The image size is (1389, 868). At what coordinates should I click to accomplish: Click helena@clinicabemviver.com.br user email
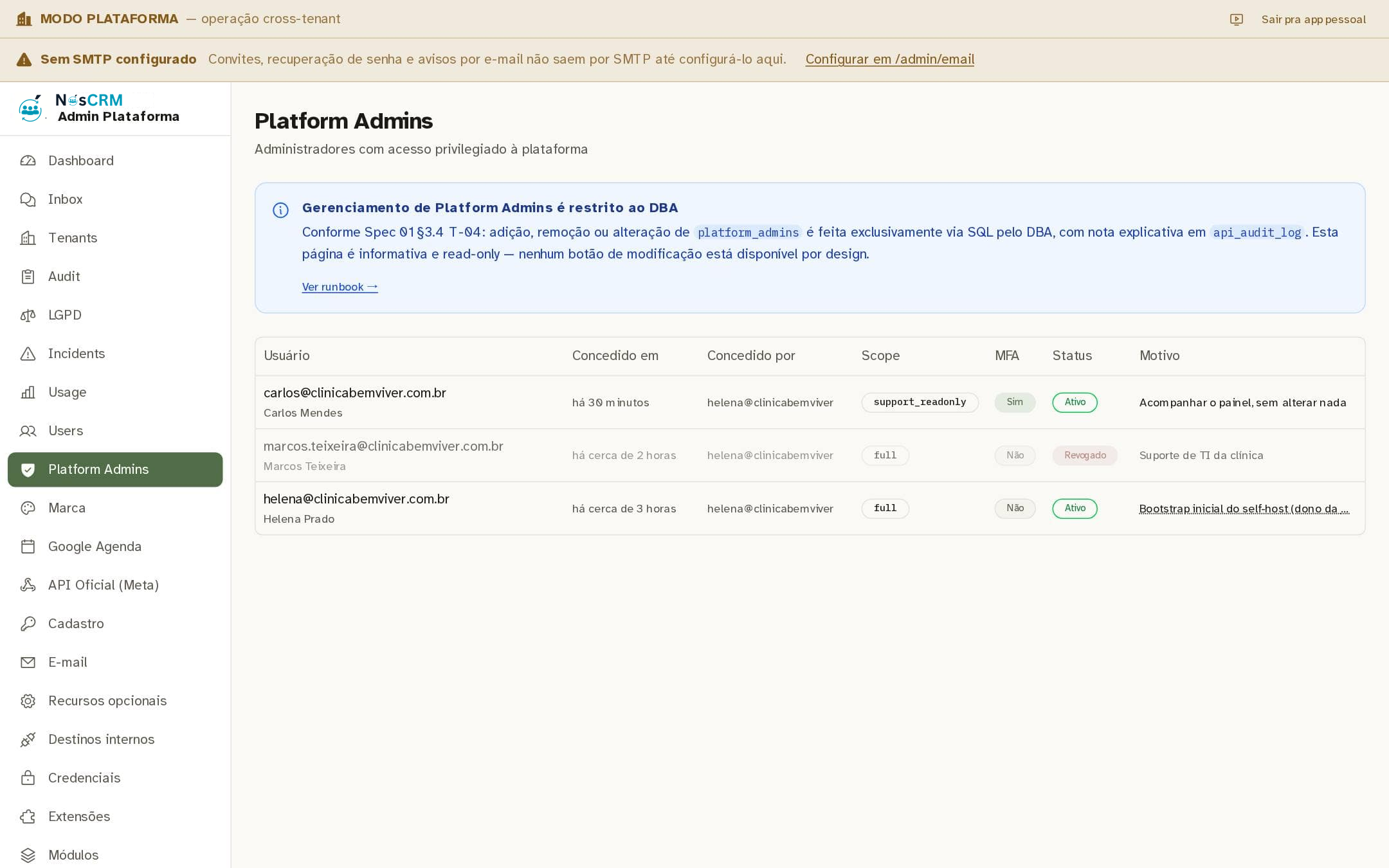(356, 499)
